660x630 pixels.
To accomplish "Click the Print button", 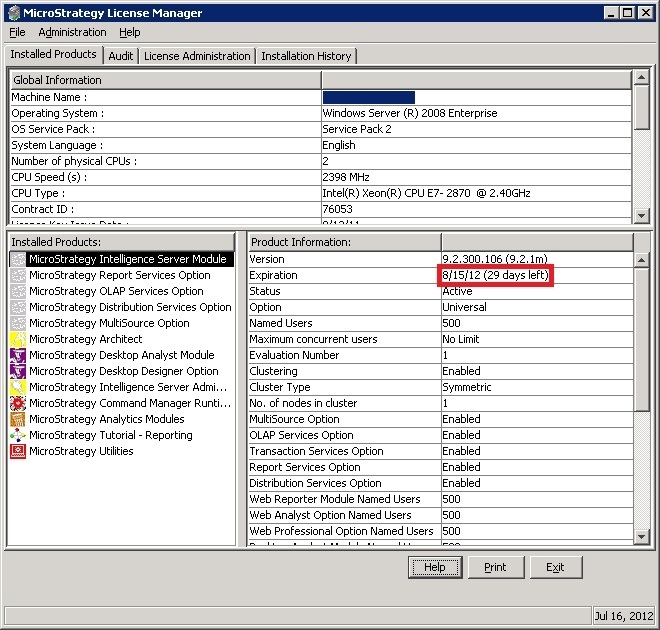I will (496, 567).
